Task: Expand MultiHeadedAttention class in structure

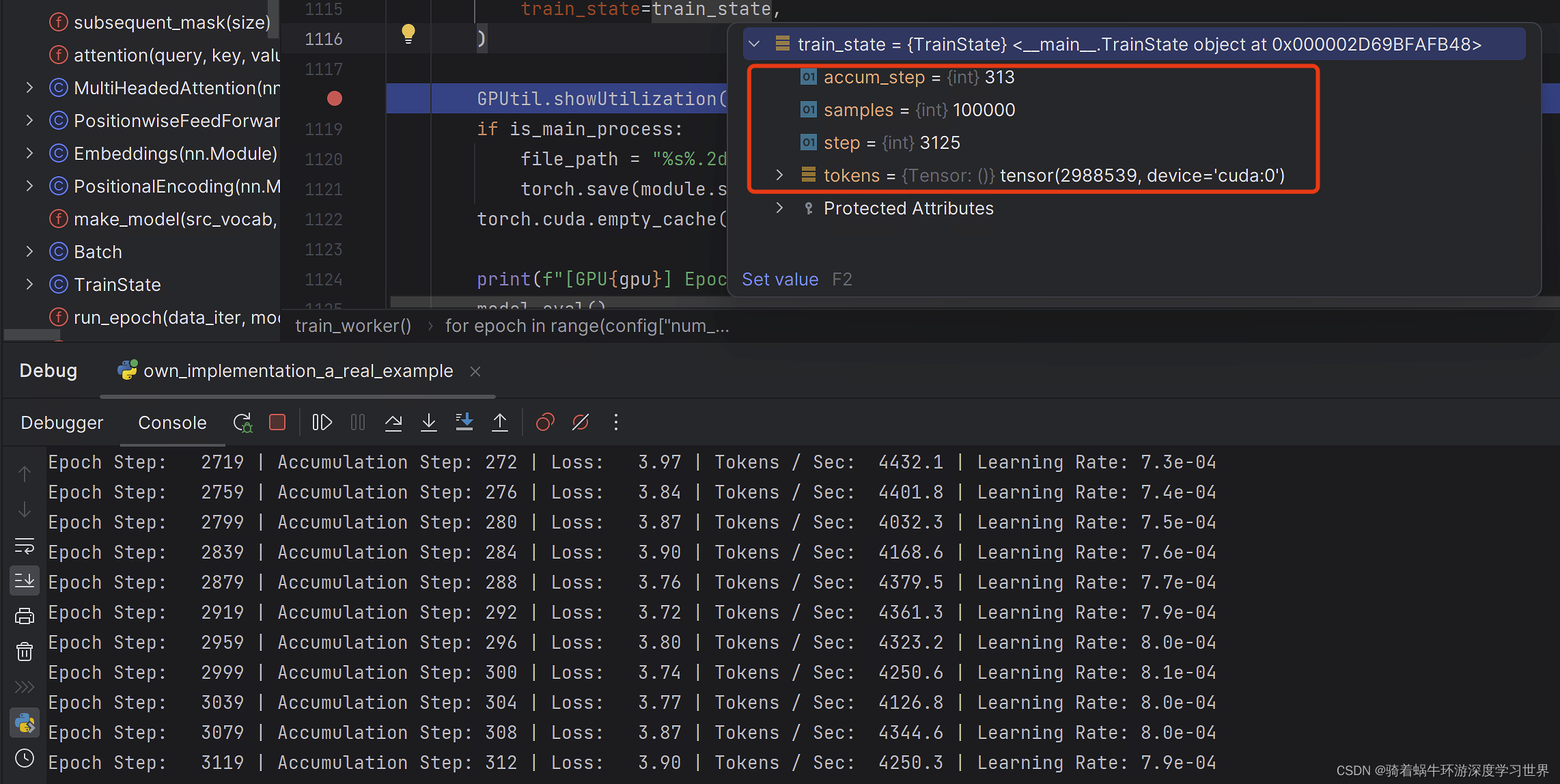Action: [x=29, y=88]
